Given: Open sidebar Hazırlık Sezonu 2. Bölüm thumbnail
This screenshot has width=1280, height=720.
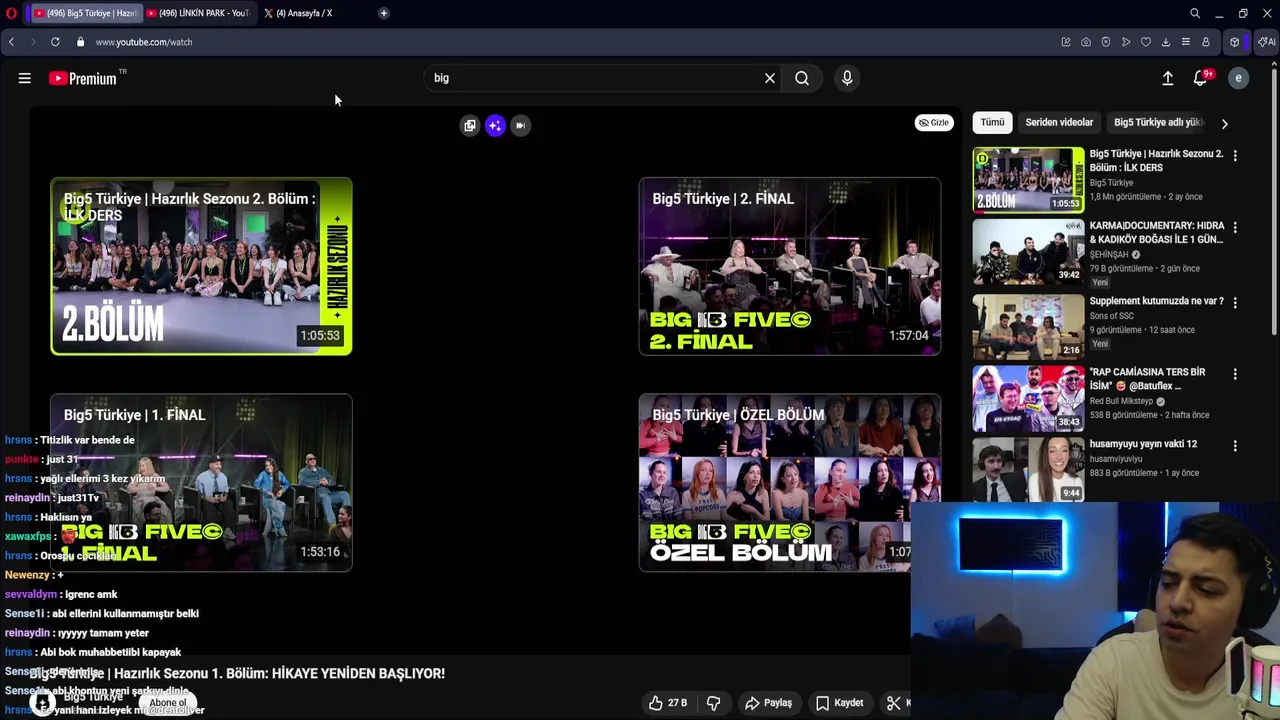Looking at the screenshot, I should [1028, 180].
